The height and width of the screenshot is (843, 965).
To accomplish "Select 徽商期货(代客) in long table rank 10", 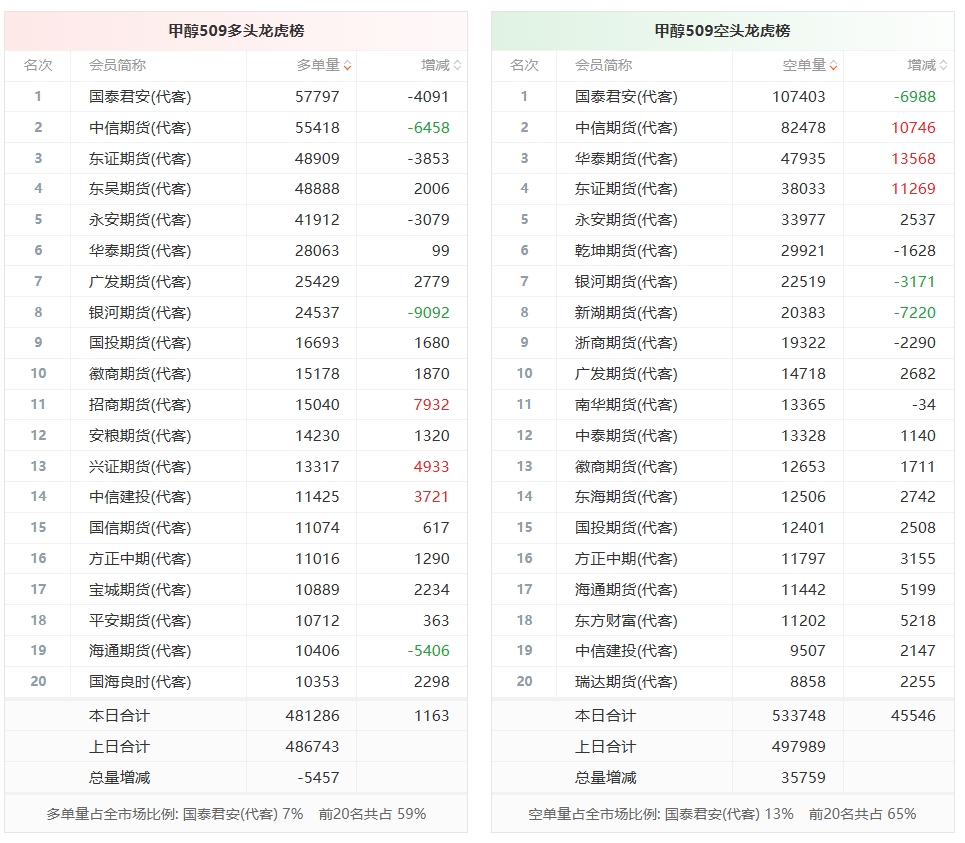I will (140, 374).
